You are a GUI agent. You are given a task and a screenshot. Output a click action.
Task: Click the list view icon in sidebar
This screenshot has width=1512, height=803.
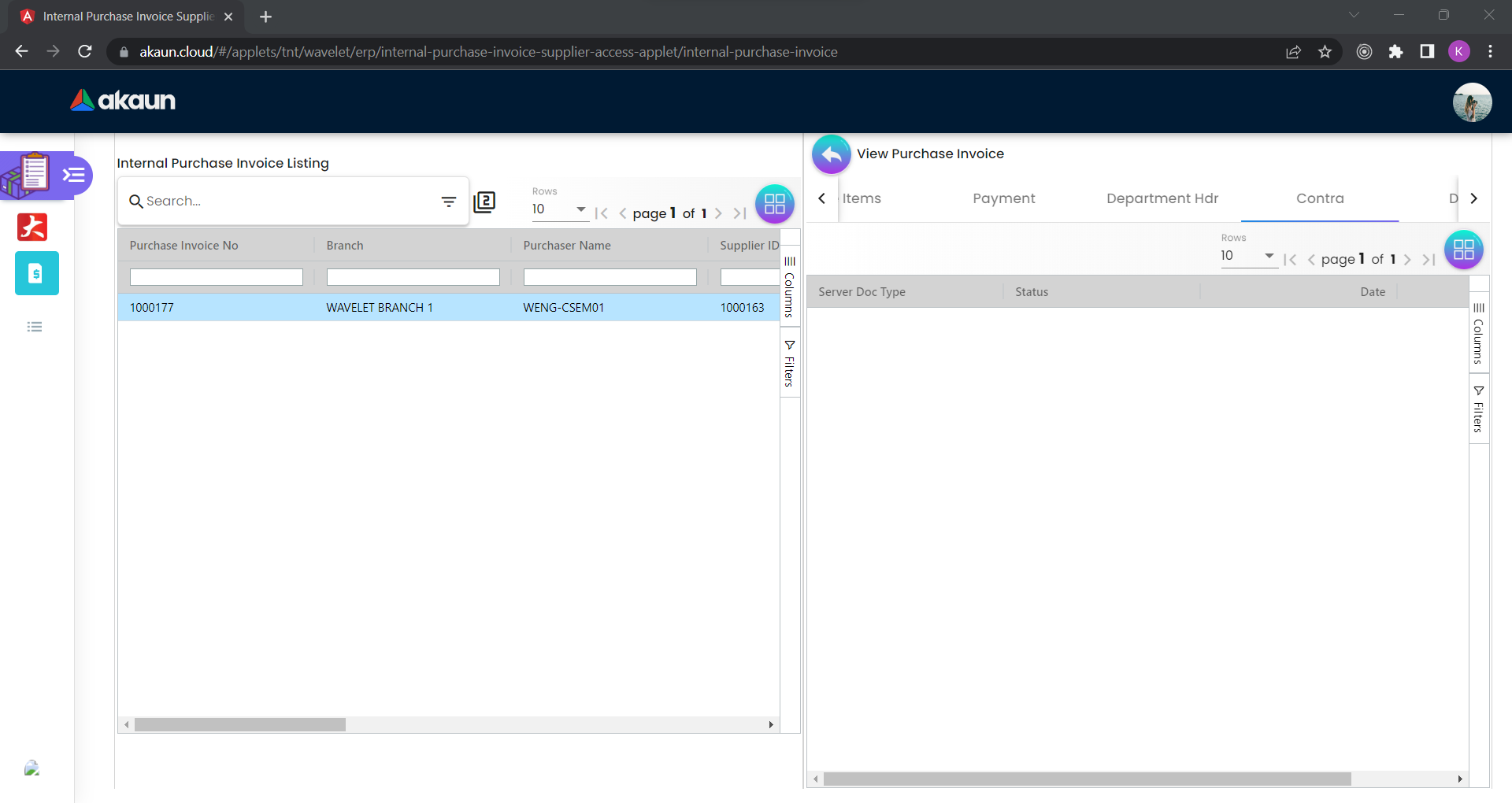click(35, 327)
